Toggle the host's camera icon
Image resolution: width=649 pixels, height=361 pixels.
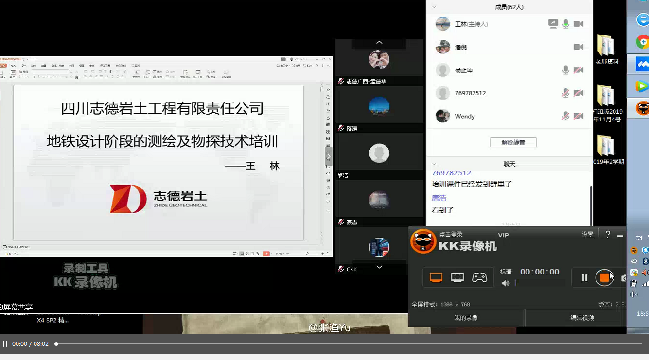click(578, 24)
